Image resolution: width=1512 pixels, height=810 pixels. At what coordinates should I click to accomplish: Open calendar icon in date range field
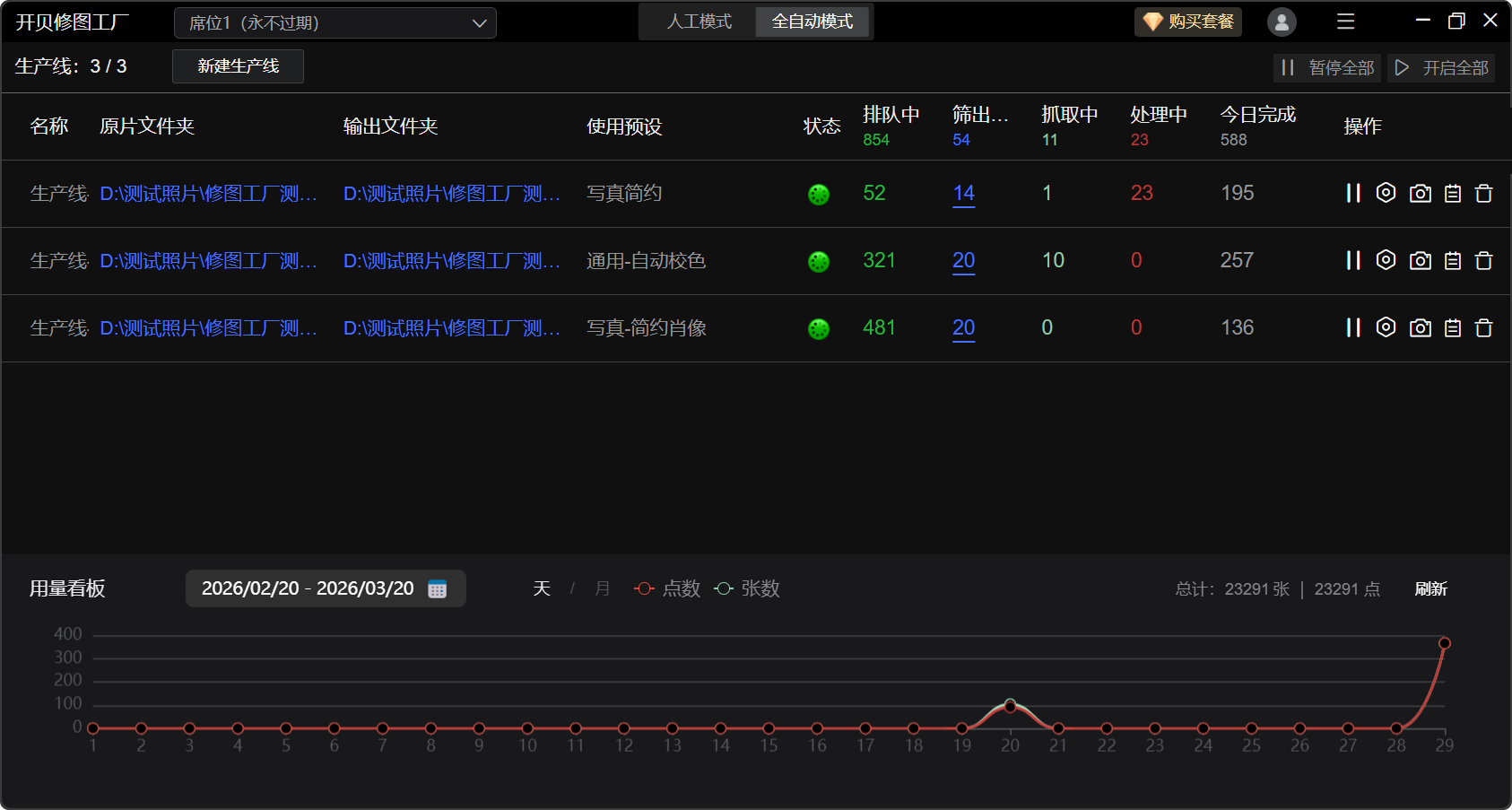point(438,589)
